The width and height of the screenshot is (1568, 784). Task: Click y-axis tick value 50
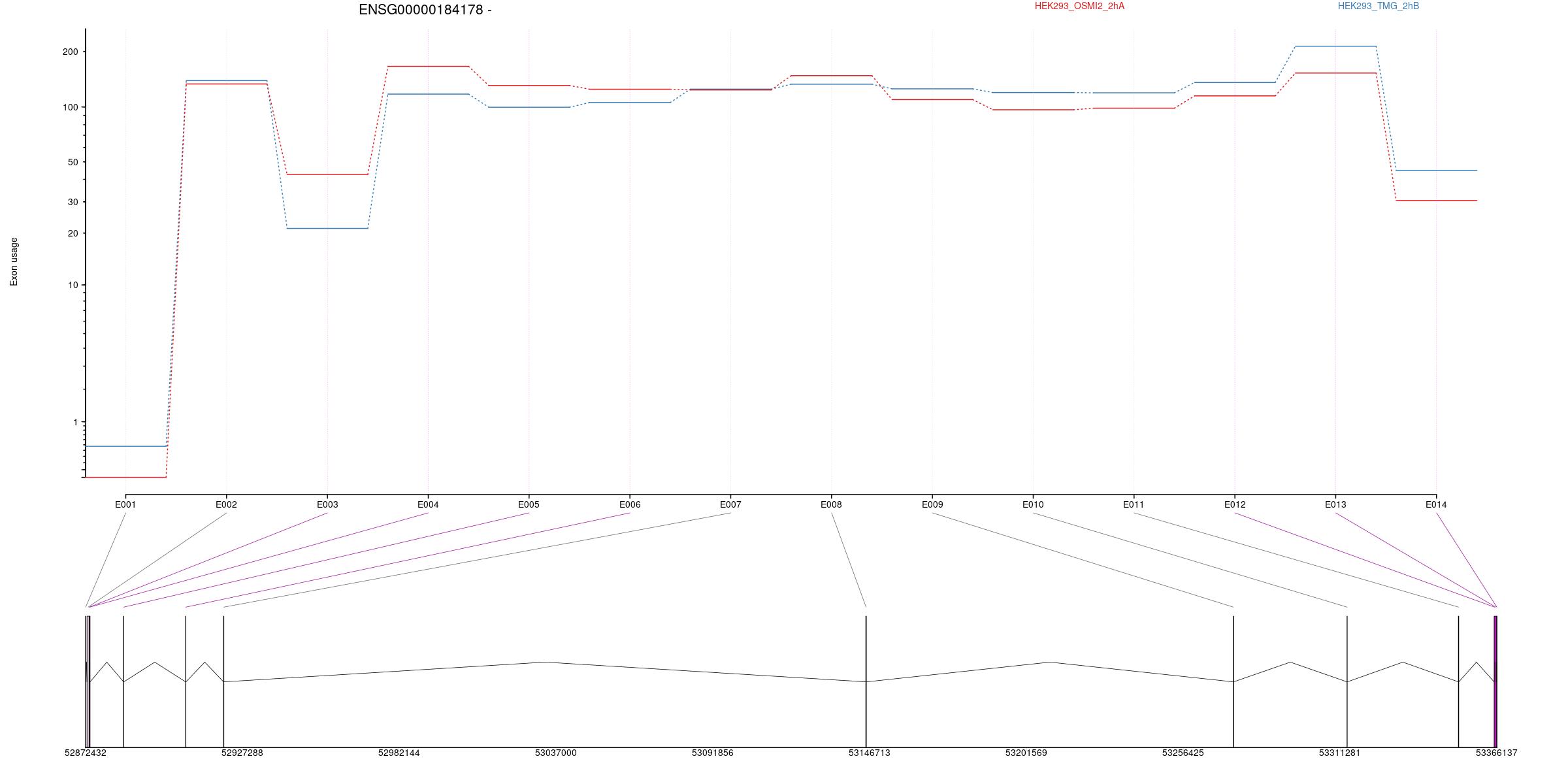pos(73,162)
